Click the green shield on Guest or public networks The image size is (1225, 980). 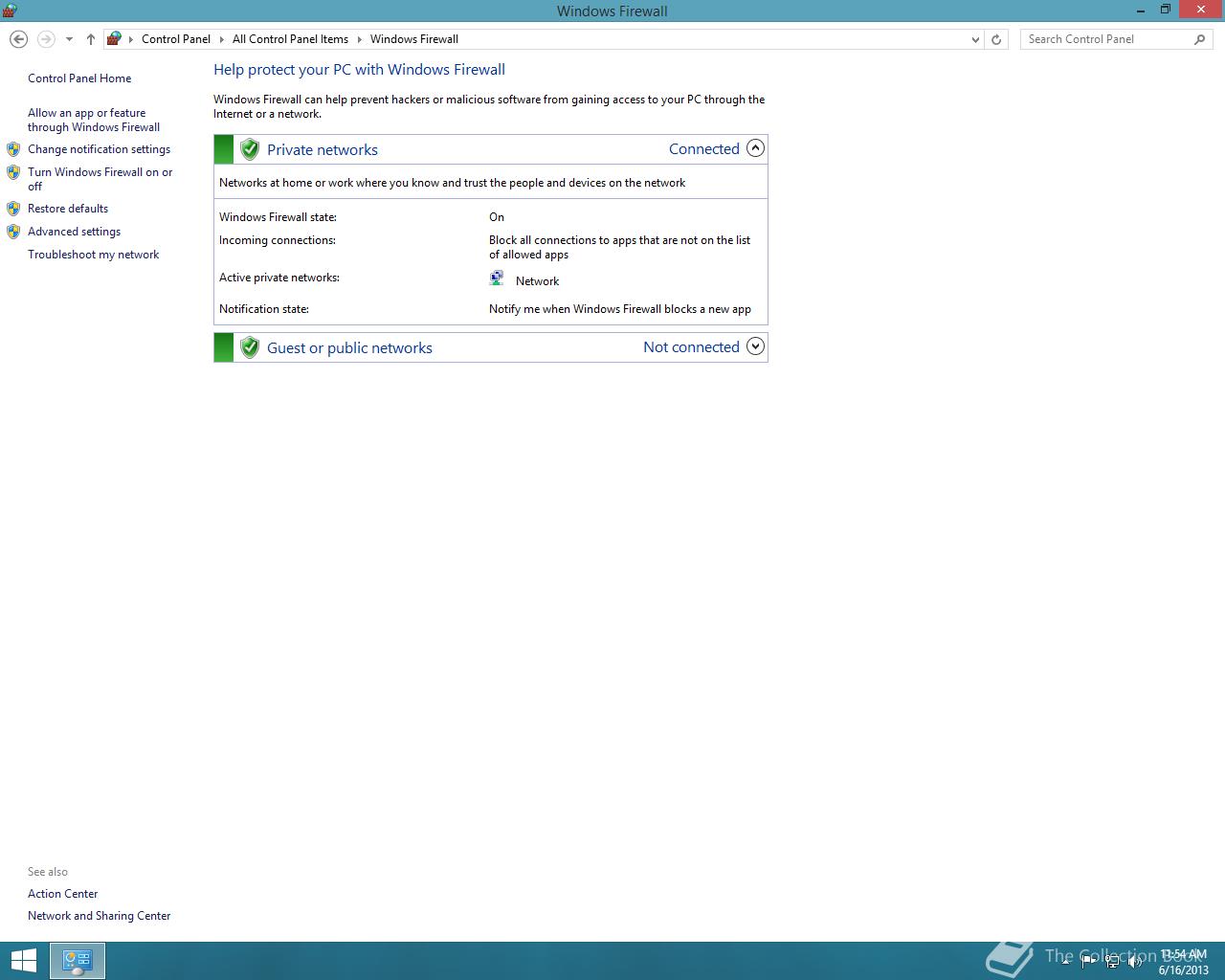[250, 347]
